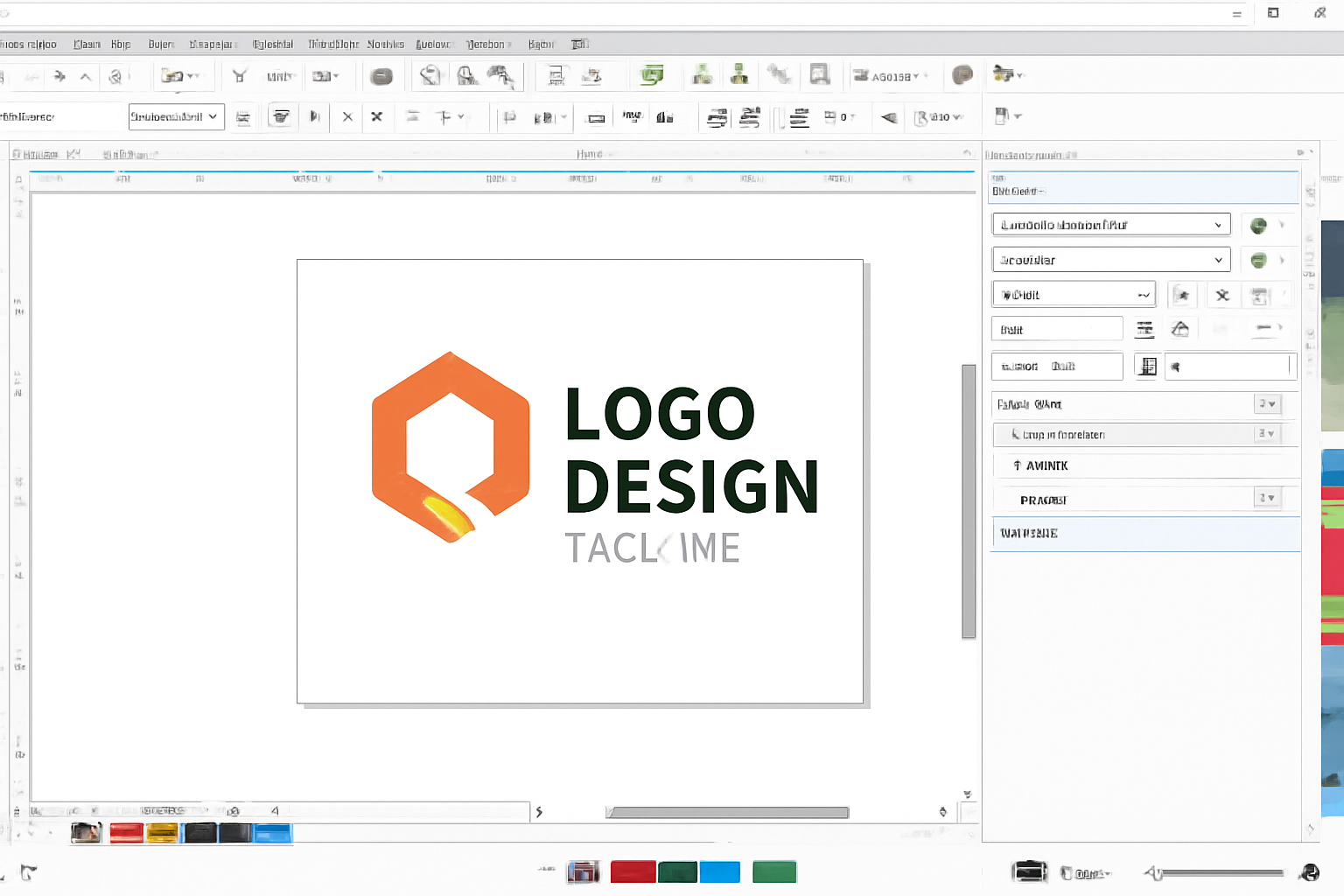Viewport: 1344px width, 896px height.
Task: Select the highlighted bottom row in right panel
Action: pos(1146,534)
